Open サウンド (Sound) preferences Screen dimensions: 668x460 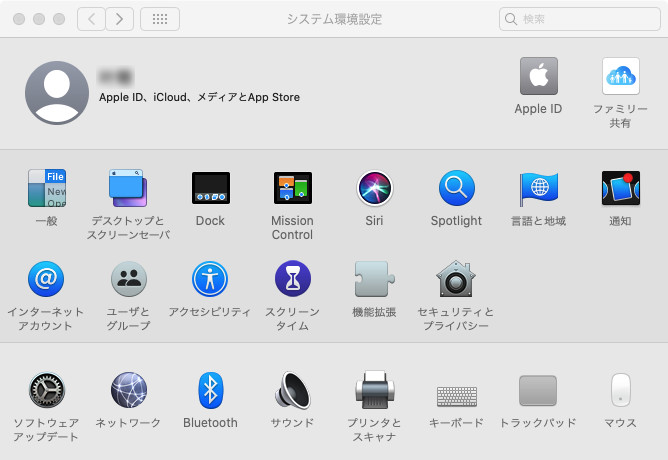pyautogui.click(x=293, y=390)
